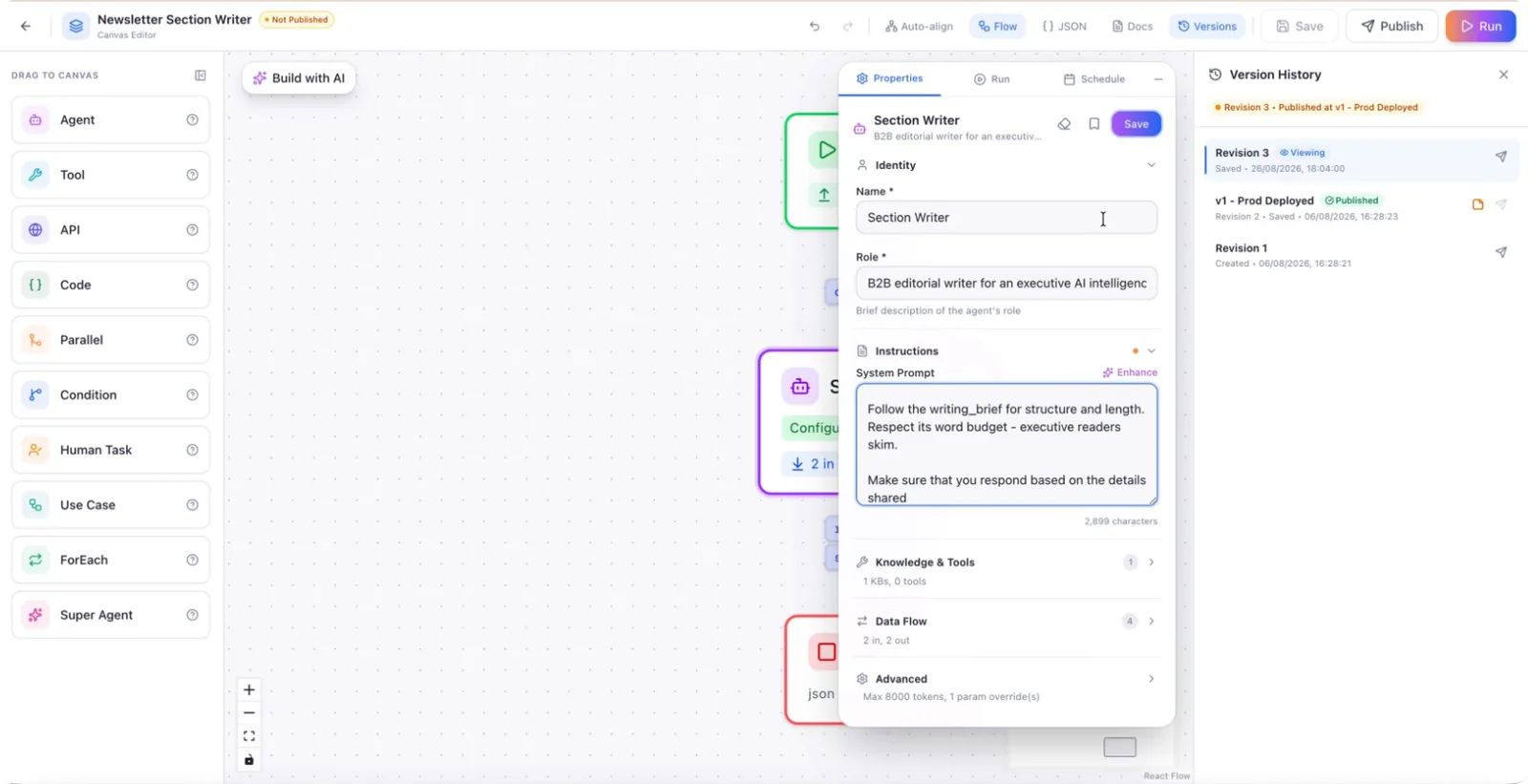1528x784 pixels.
Task: Click Auto-align in the toolbar
Action: (x=919, y=27)
